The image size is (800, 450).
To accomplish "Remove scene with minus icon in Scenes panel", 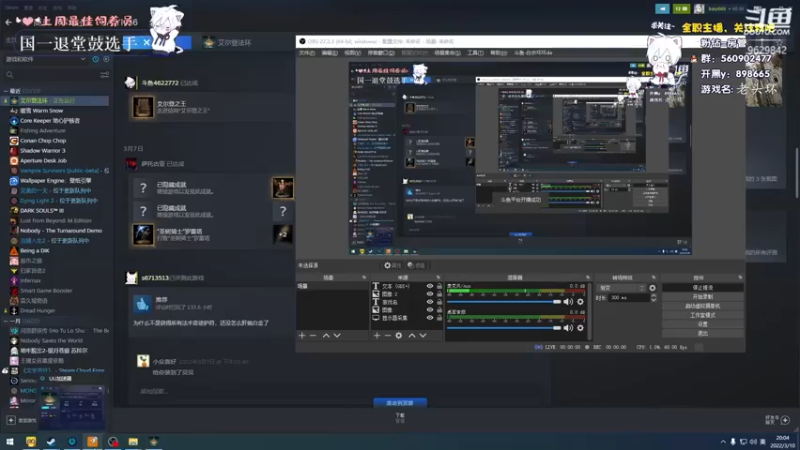I will [313, 336].
